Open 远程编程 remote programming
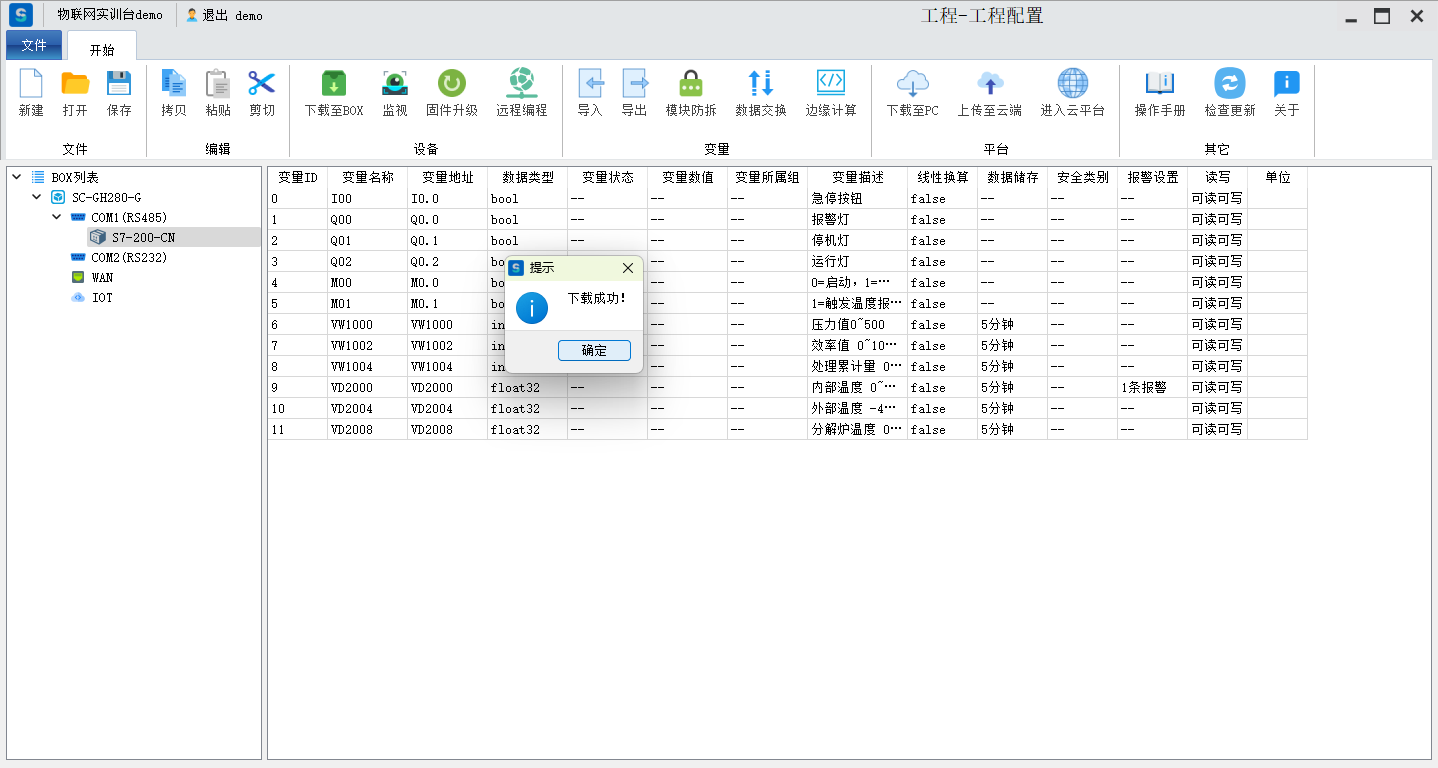Screen dimensions: 1438x768 pos(521,84)
